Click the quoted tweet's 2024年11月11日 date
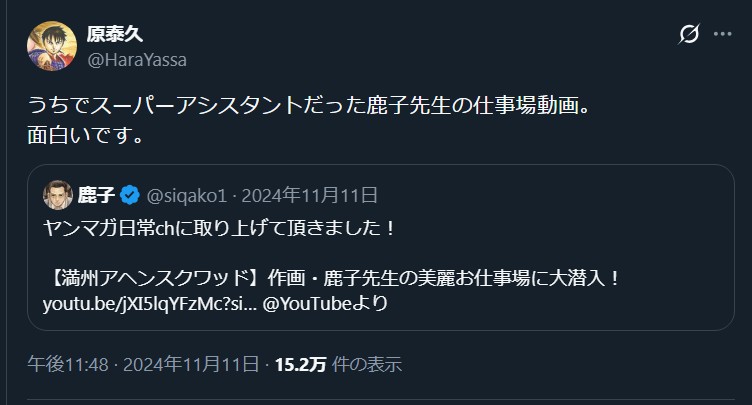Screen dimensions: 752x405 click(x=313, y=194)
